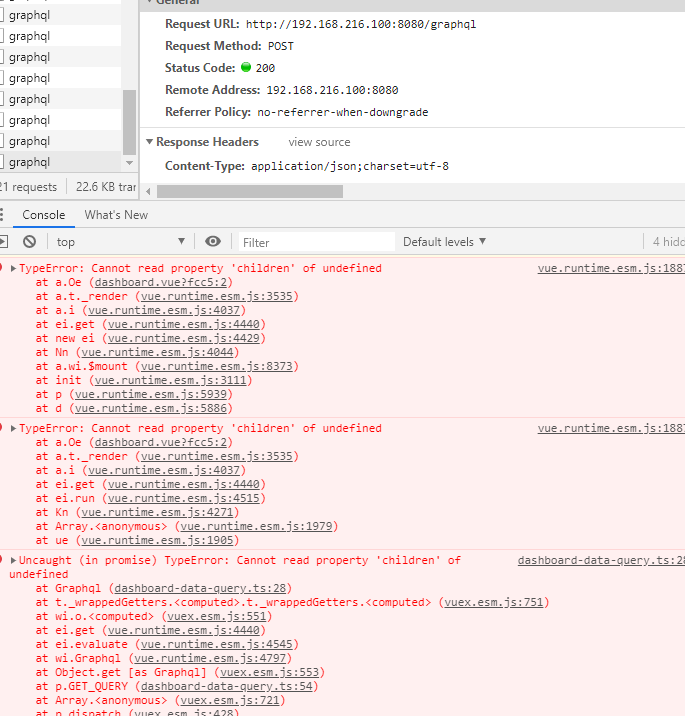
Task: Open vuex.esm.js:551 computed stack link
Action: (x=216, y=616)
